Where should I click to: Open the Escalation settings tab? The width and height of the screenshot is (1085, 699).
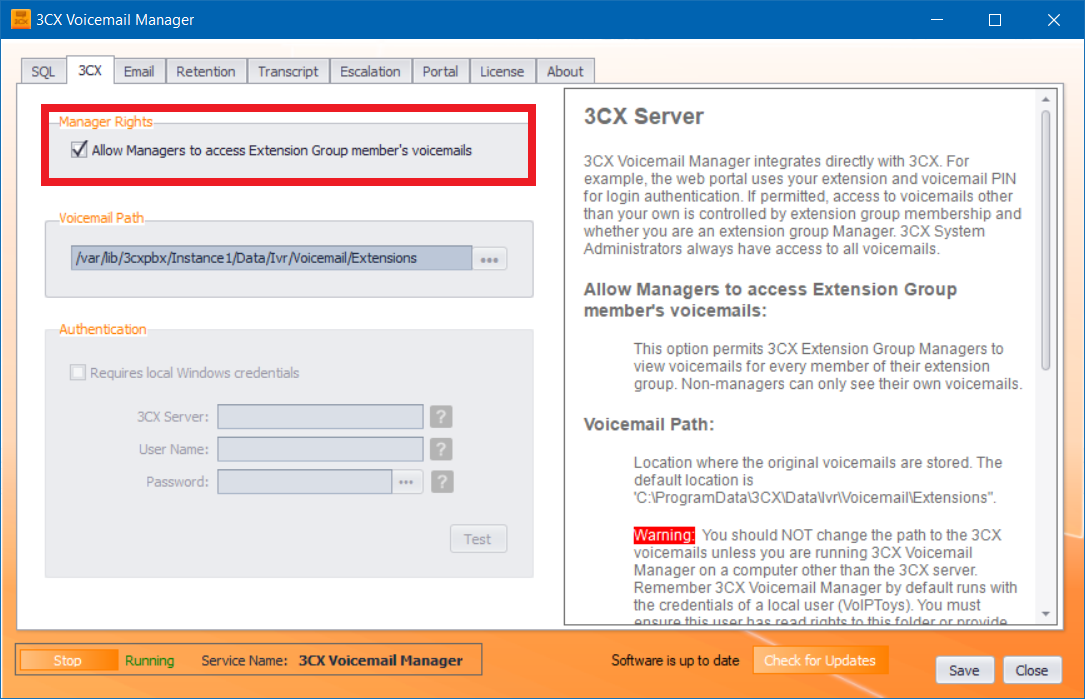tap(370, 70)
